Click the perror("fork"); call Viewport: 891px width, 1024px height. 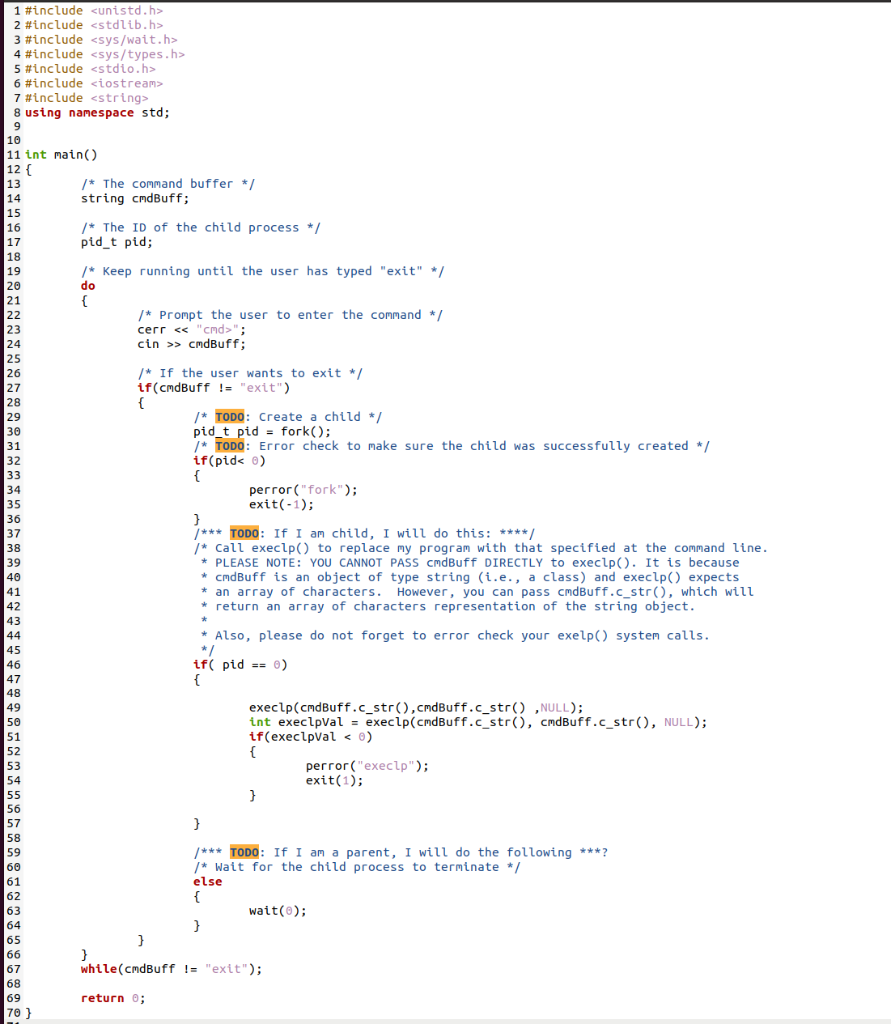303,489
